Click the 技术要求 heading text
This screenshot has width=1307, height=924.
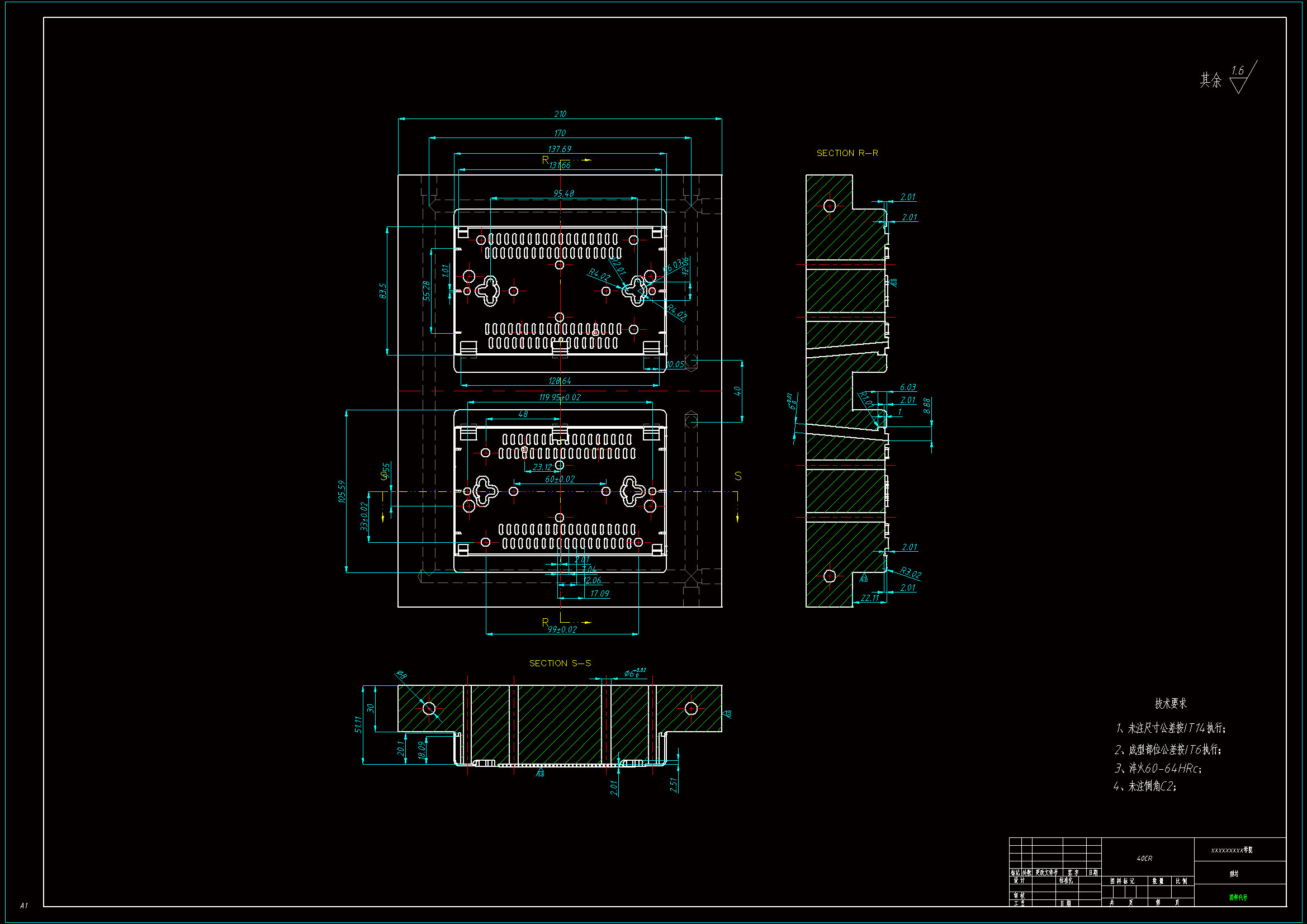click(1171, 704)
